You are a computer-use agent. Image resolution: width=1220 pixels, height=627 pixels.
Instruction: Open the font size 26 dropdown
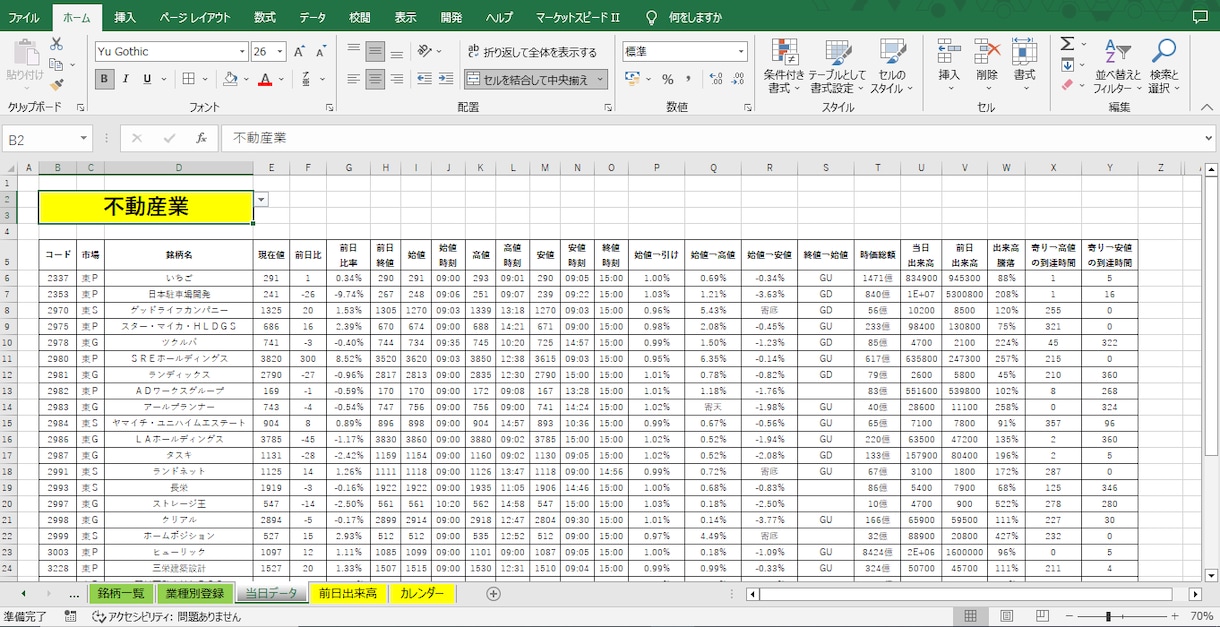point(280,51)
